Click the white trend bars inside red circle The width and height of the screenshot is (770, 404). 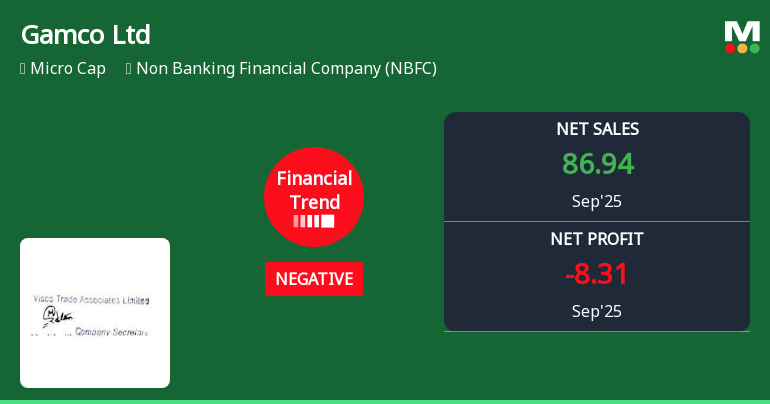click(314, 221)
